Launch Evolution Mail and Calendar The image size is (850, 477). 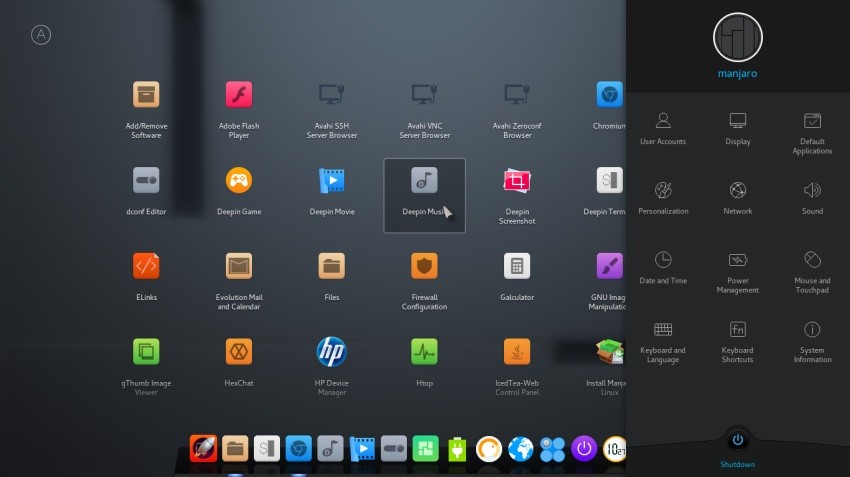pos(239,281)
